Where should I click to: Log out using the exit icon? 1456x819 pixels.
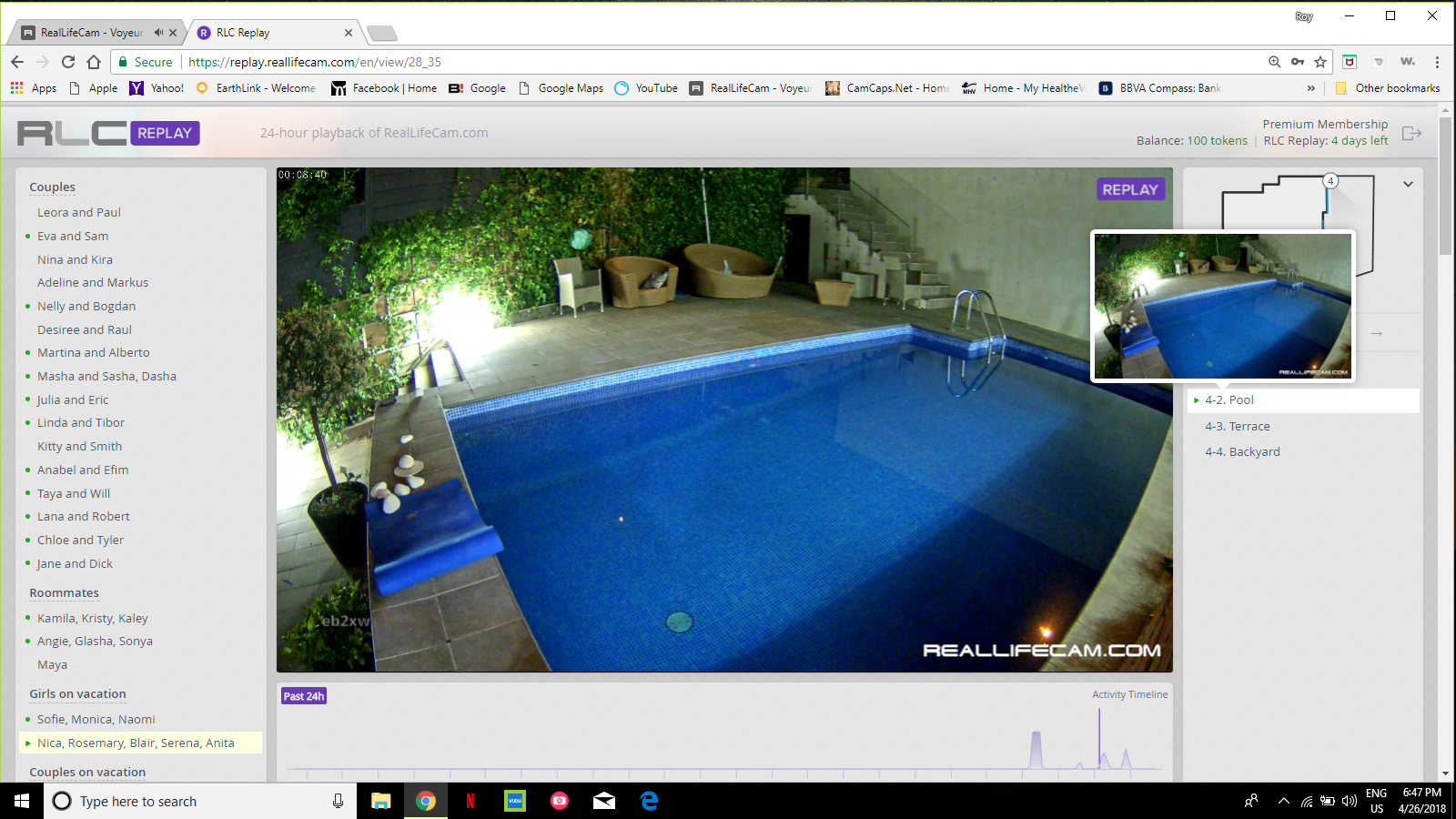pos(1411,133)
